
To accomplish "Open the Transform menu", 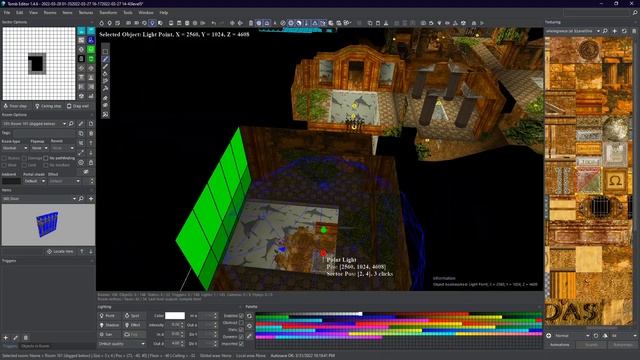I will (x=108, y=13).
